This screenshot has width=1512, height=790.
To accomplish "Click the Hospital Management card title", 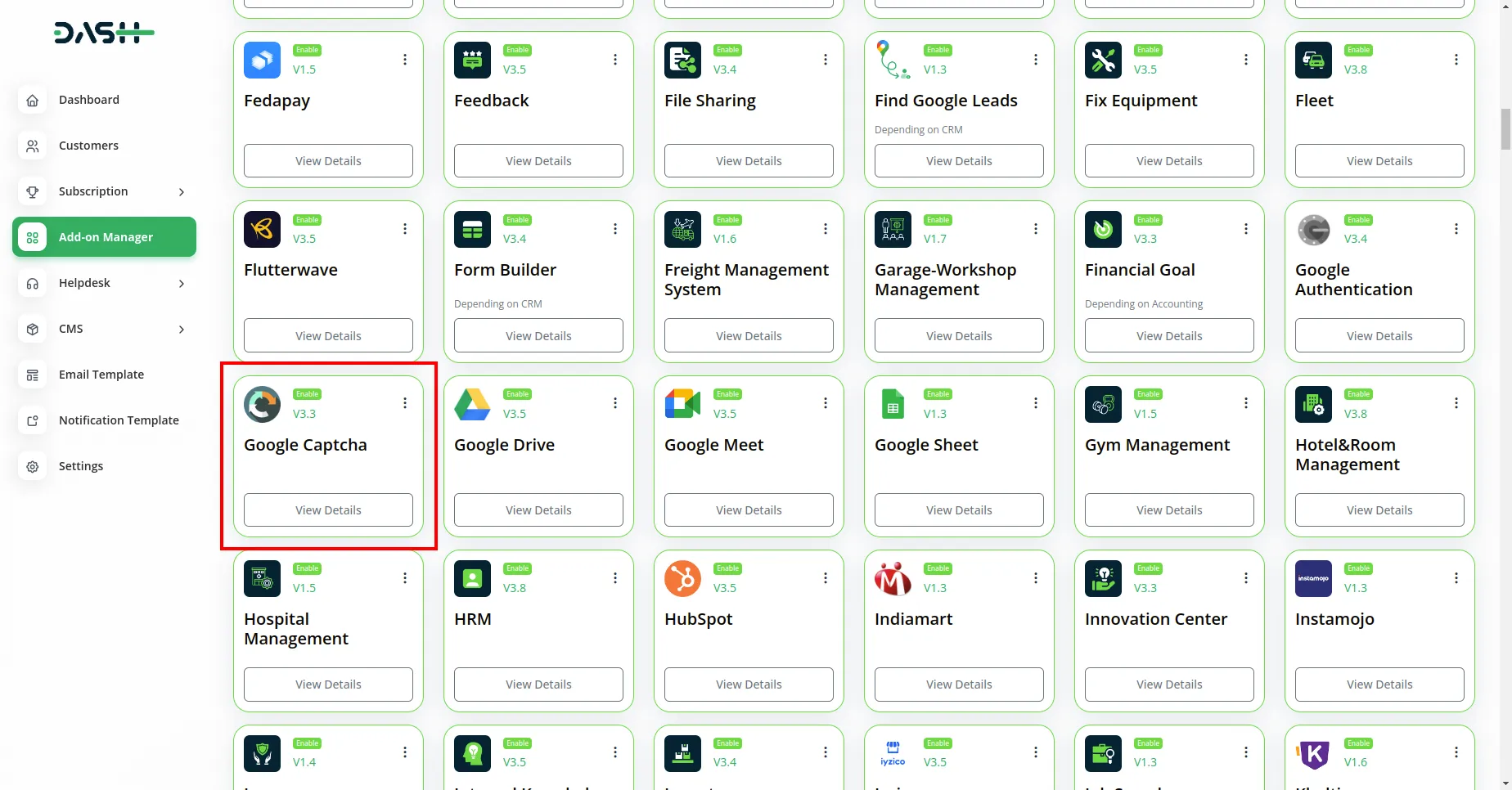I will (296, 629).
